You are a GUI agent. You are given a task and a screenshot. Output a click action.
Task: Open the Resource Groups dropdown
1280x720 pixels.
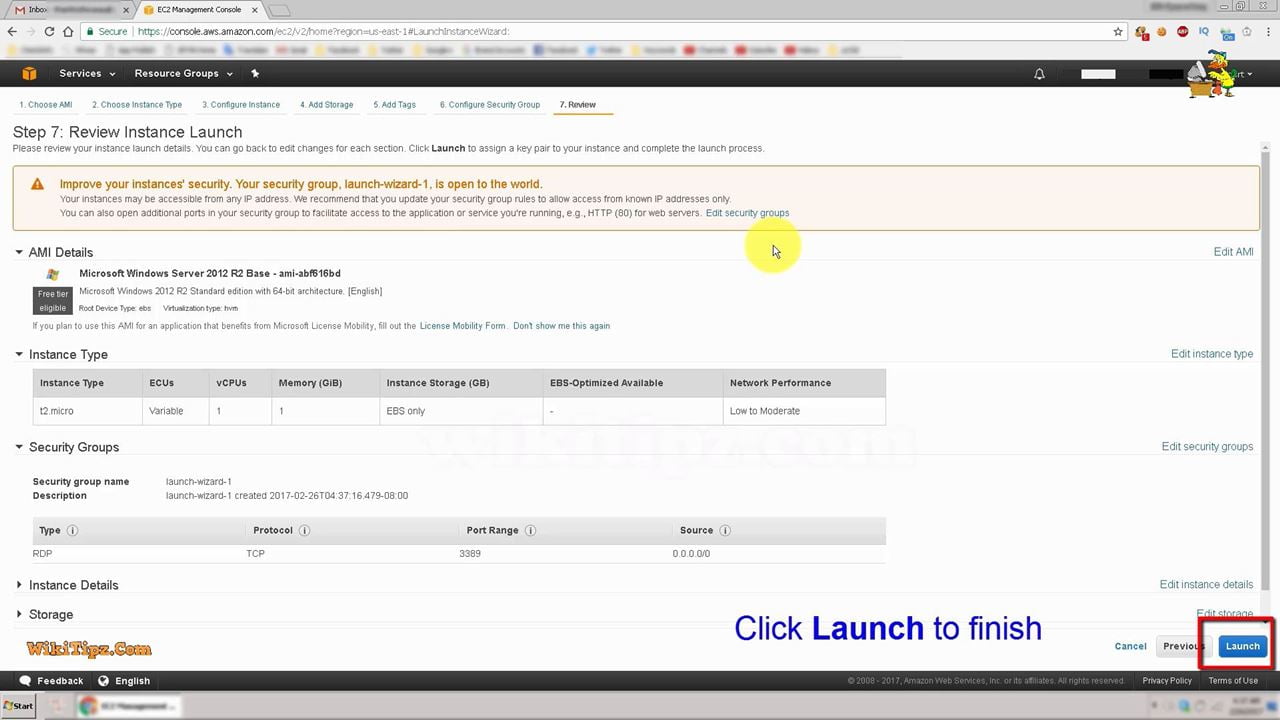183,73
